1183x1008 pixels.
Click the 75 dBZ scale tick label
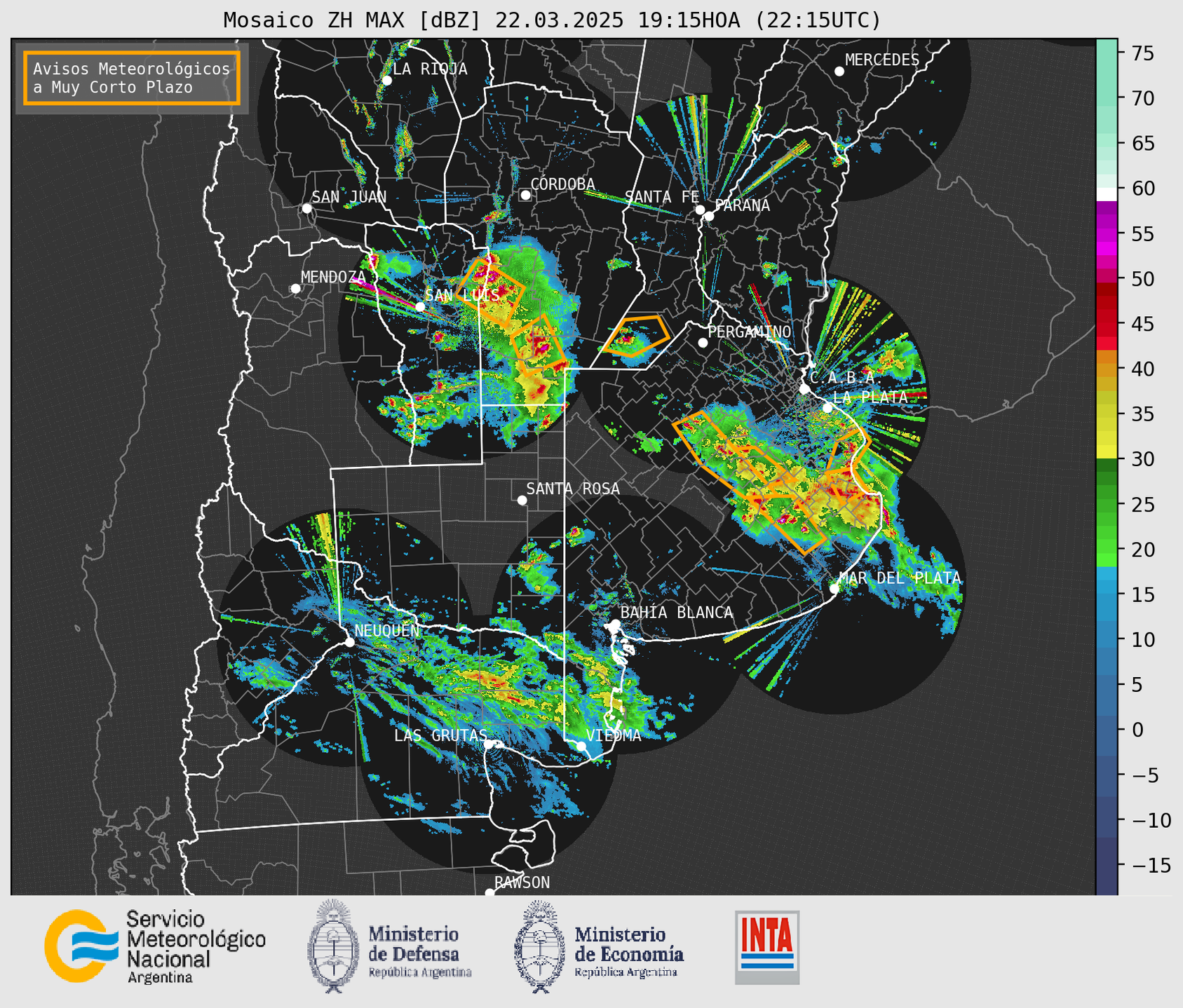click(x=1142, y=53)
